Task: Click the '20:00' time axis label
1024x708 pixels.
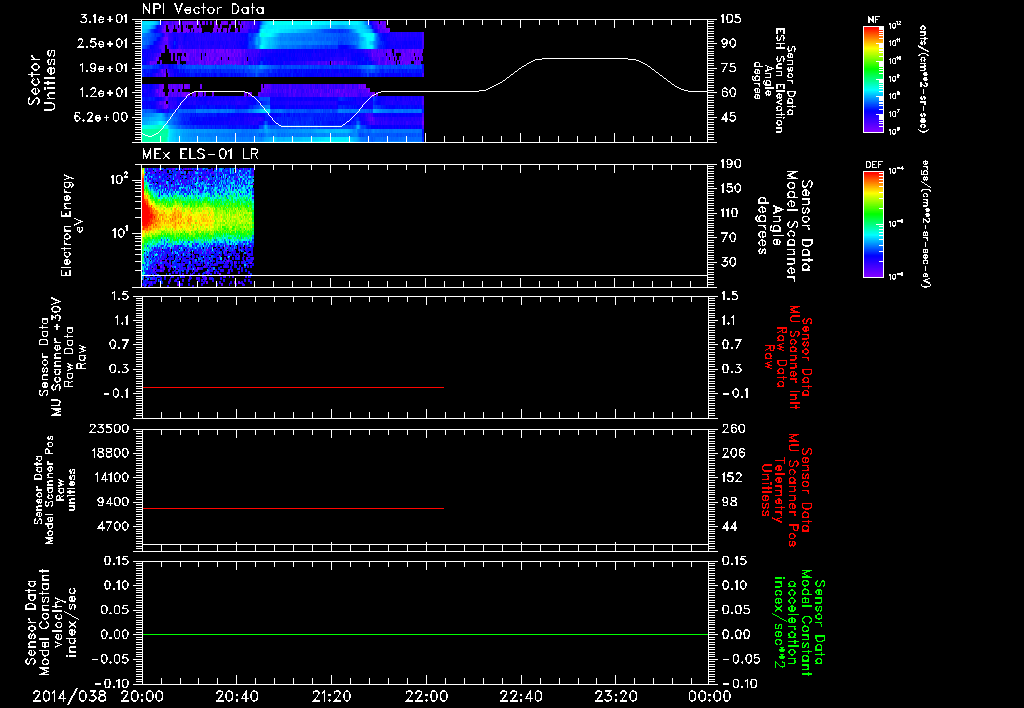Action: pyautogui.click(x=142, y=696)
